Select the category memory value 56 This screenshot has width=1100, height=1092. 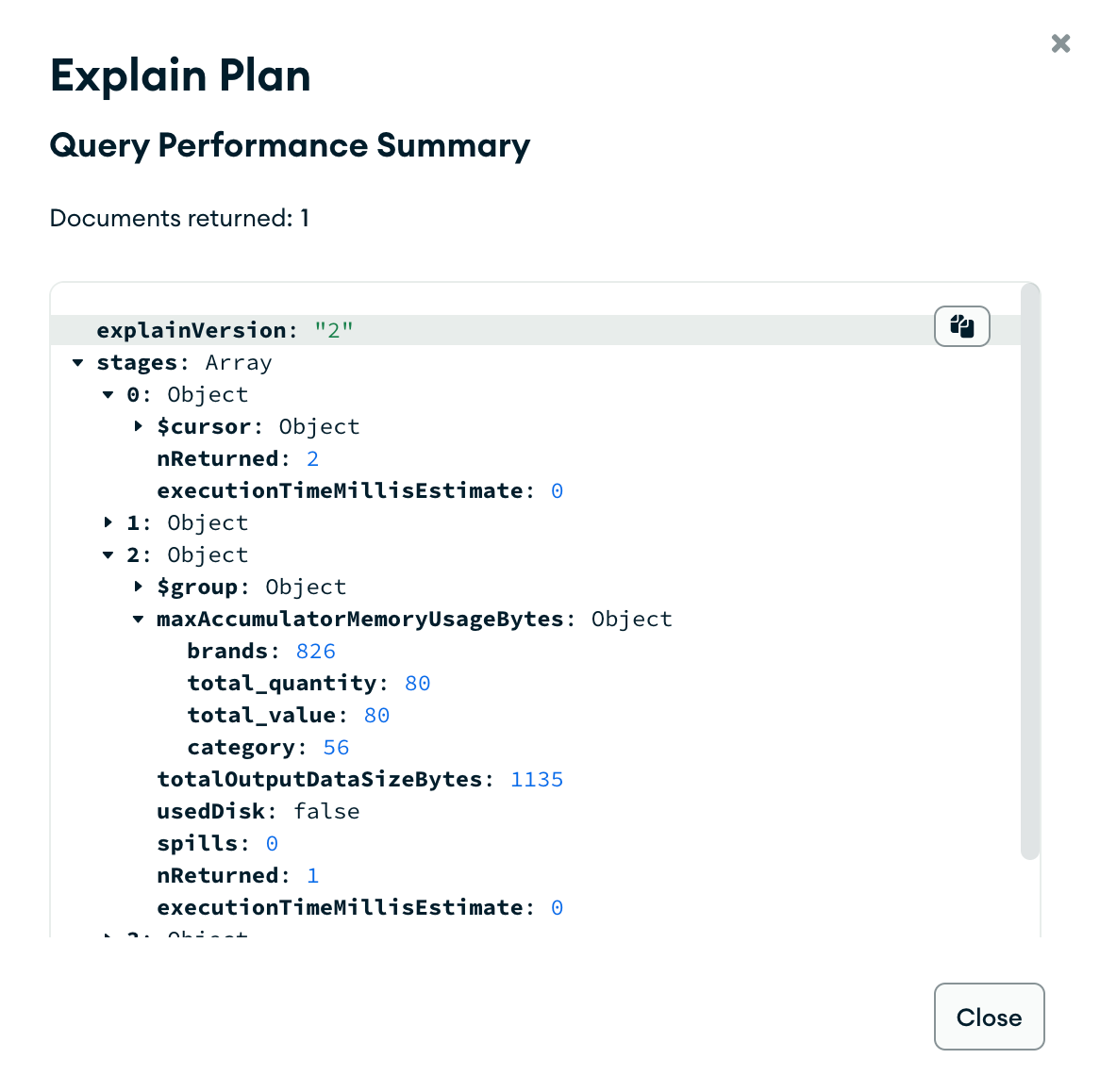[336, 747]
